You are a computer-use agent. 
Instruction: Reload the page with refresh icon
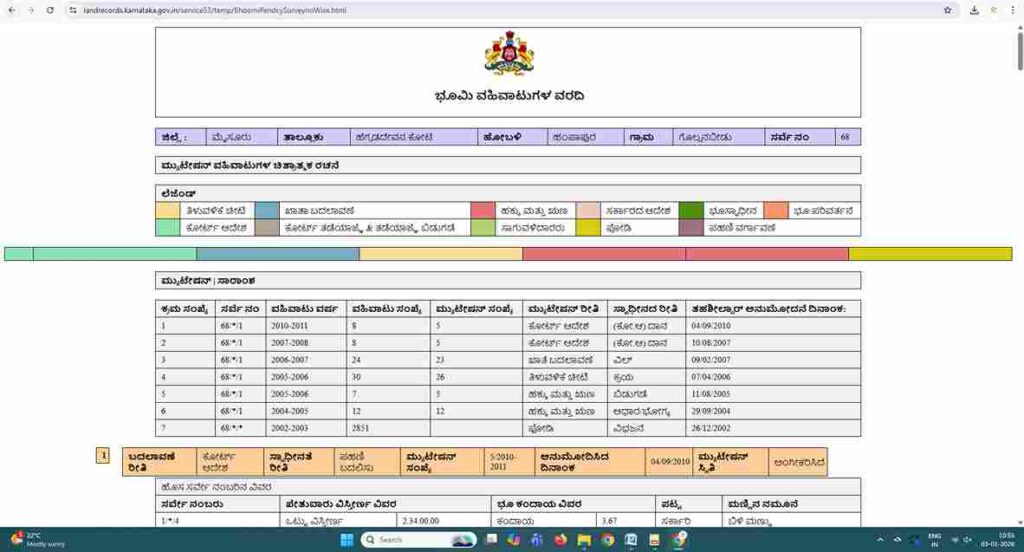(51, 10)
